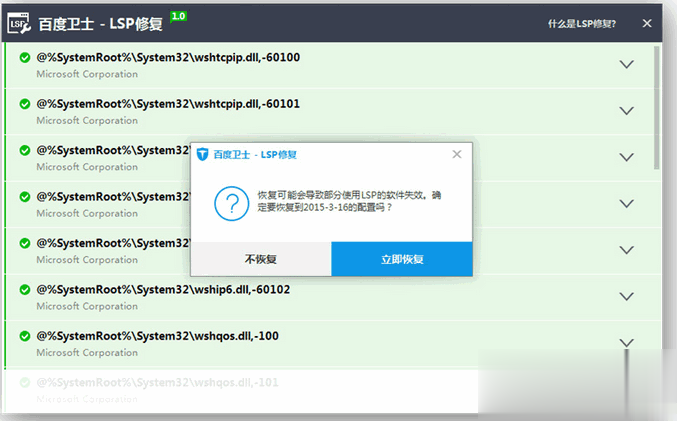677x421 pixels.
Task: Open the 什么是LSP修复? help link
Action: pyautogui.click(x=582, y=24)
